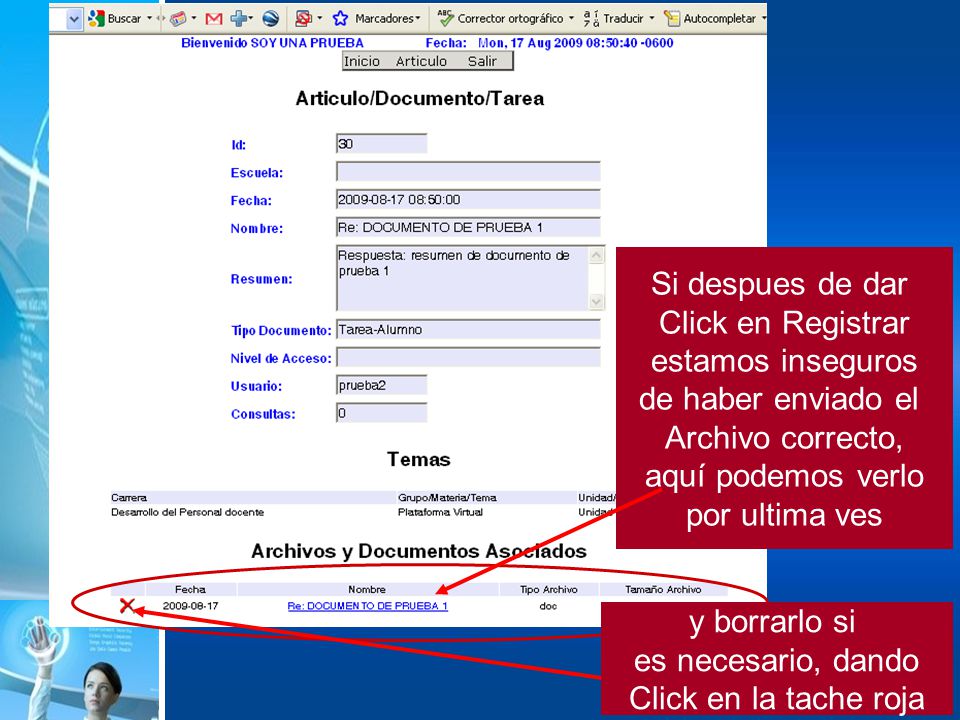Open the Inicio menu item
This screenshot has width=960, height=720.
coord(362,61)
